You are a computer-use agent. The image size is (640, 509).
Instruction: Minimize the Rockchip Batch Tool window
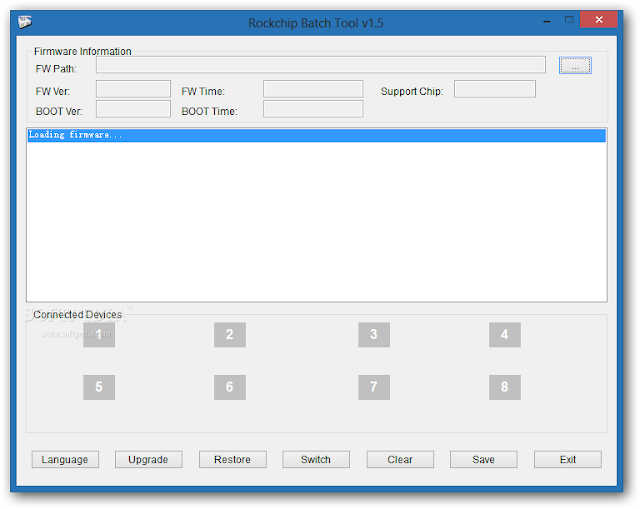(x=547, y=20)
